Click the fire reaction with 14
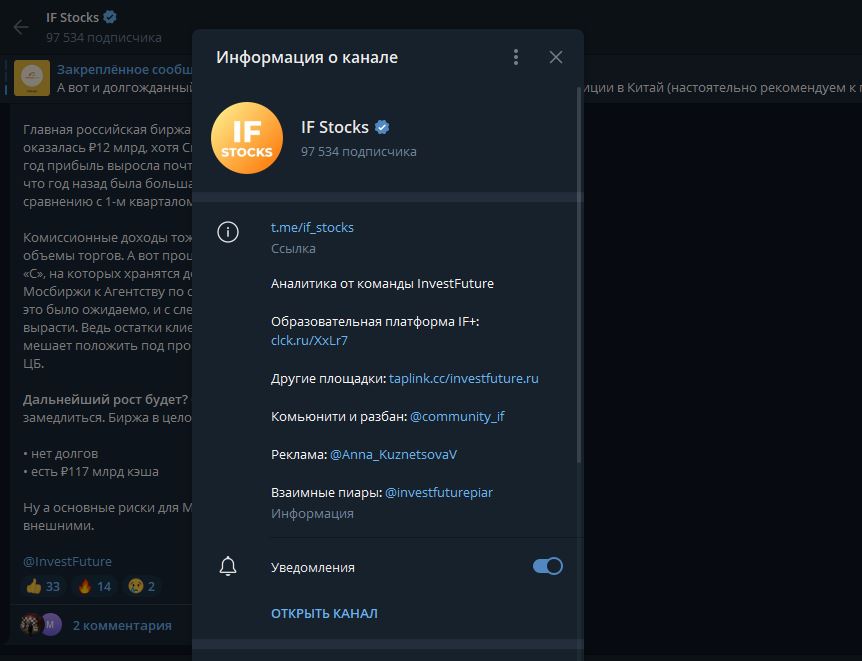This screenshot has width=862, height=661. [x=95, y=586]
